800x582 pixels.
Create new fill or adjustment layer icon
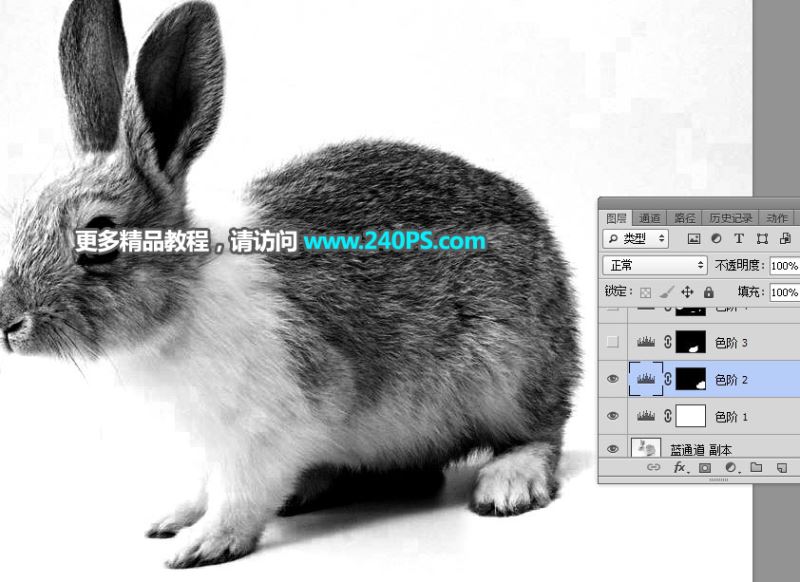[x=731, y=468]
